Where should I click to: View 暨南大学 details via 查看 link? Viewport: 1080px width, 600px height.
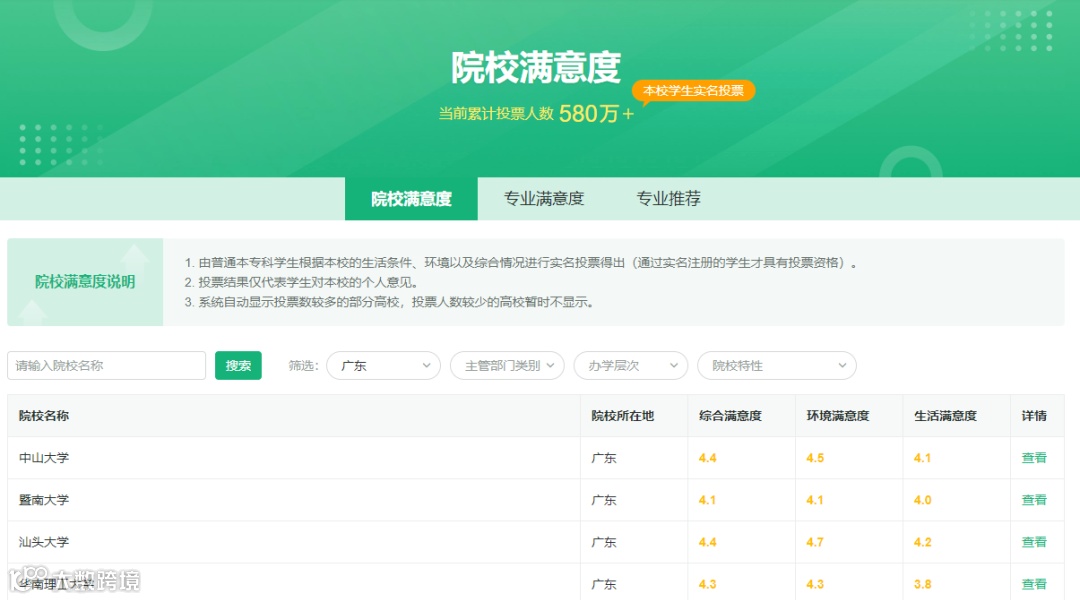coord(1035,499)
